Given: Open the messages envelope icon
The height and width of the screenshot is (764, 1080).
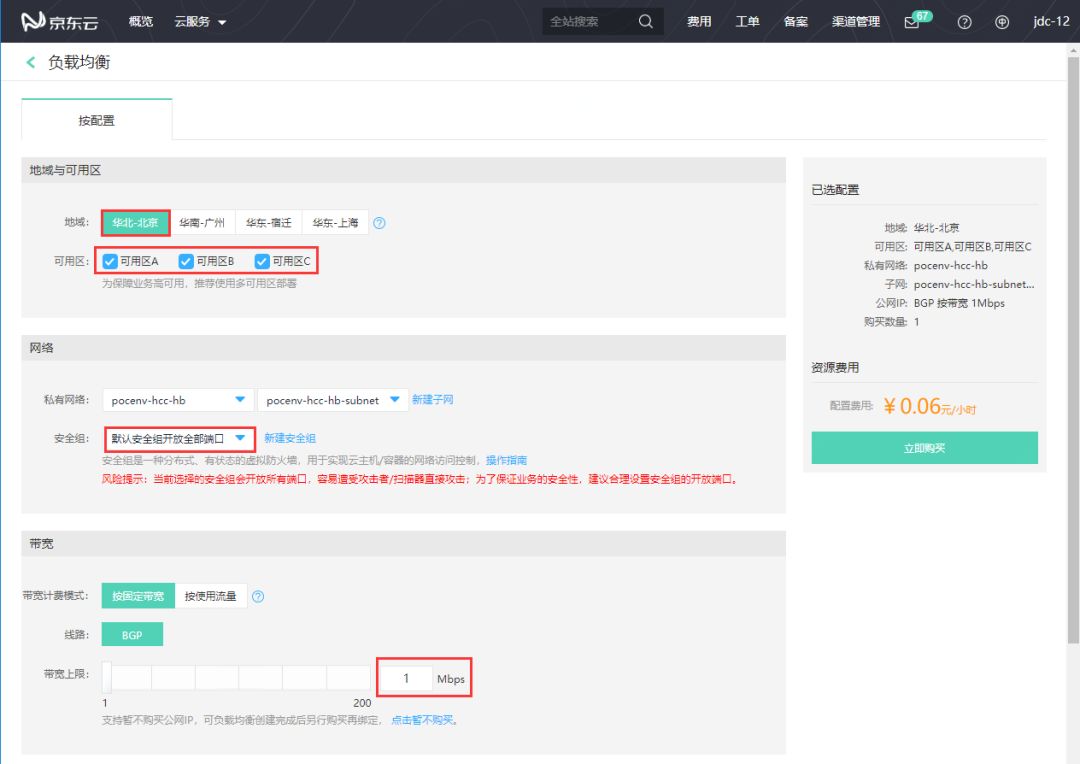Looking at the screenshot, I should point(912,23).
